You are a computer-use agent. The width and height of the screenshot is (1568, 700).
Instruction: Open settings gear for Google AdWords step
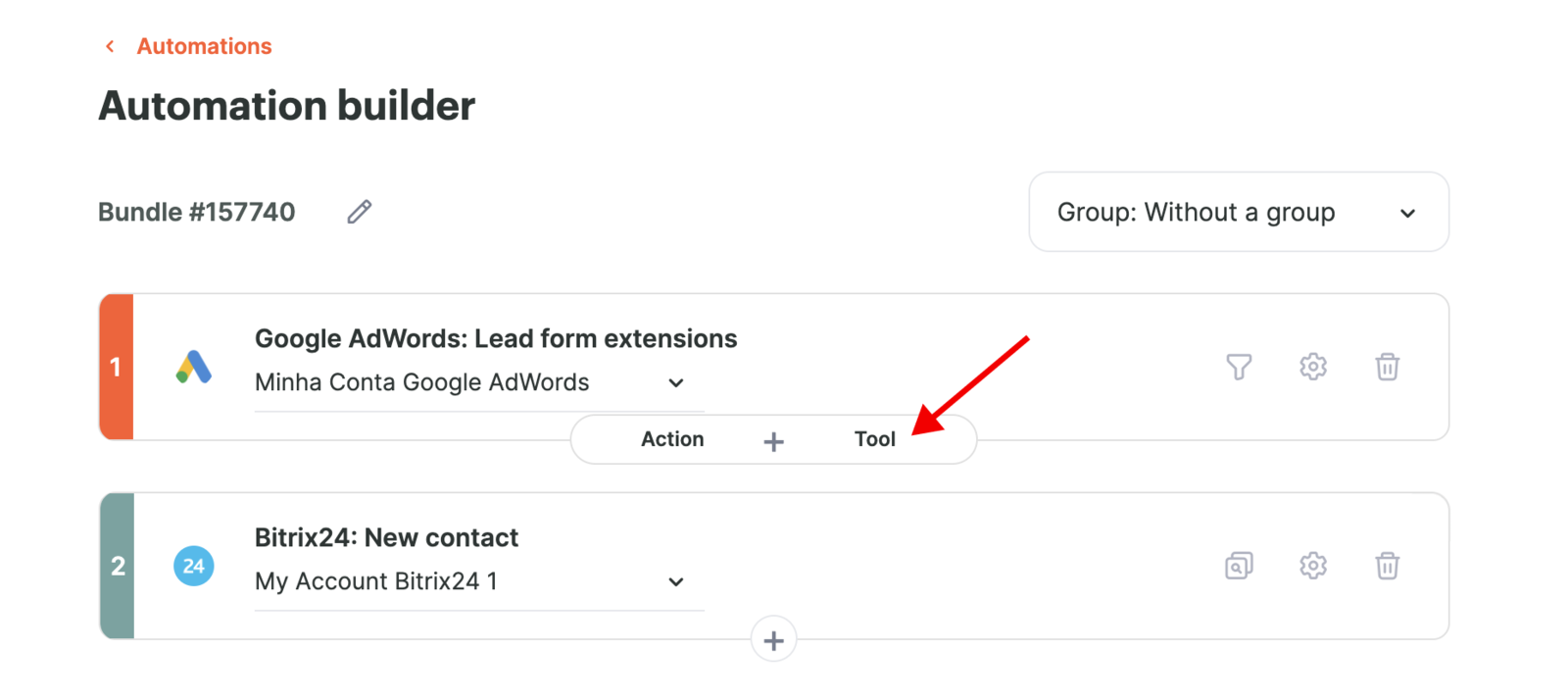pos(1313,367)
